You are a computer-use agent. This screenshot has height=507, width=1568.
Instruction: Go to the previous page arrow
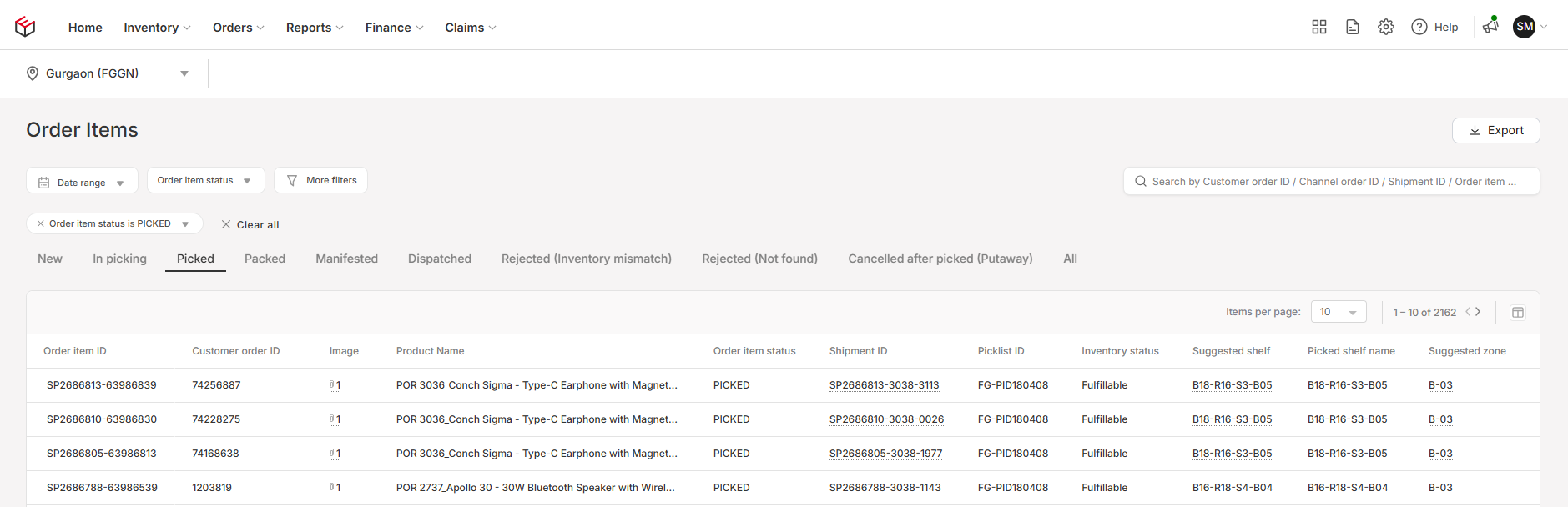(x=1468, y=312)
